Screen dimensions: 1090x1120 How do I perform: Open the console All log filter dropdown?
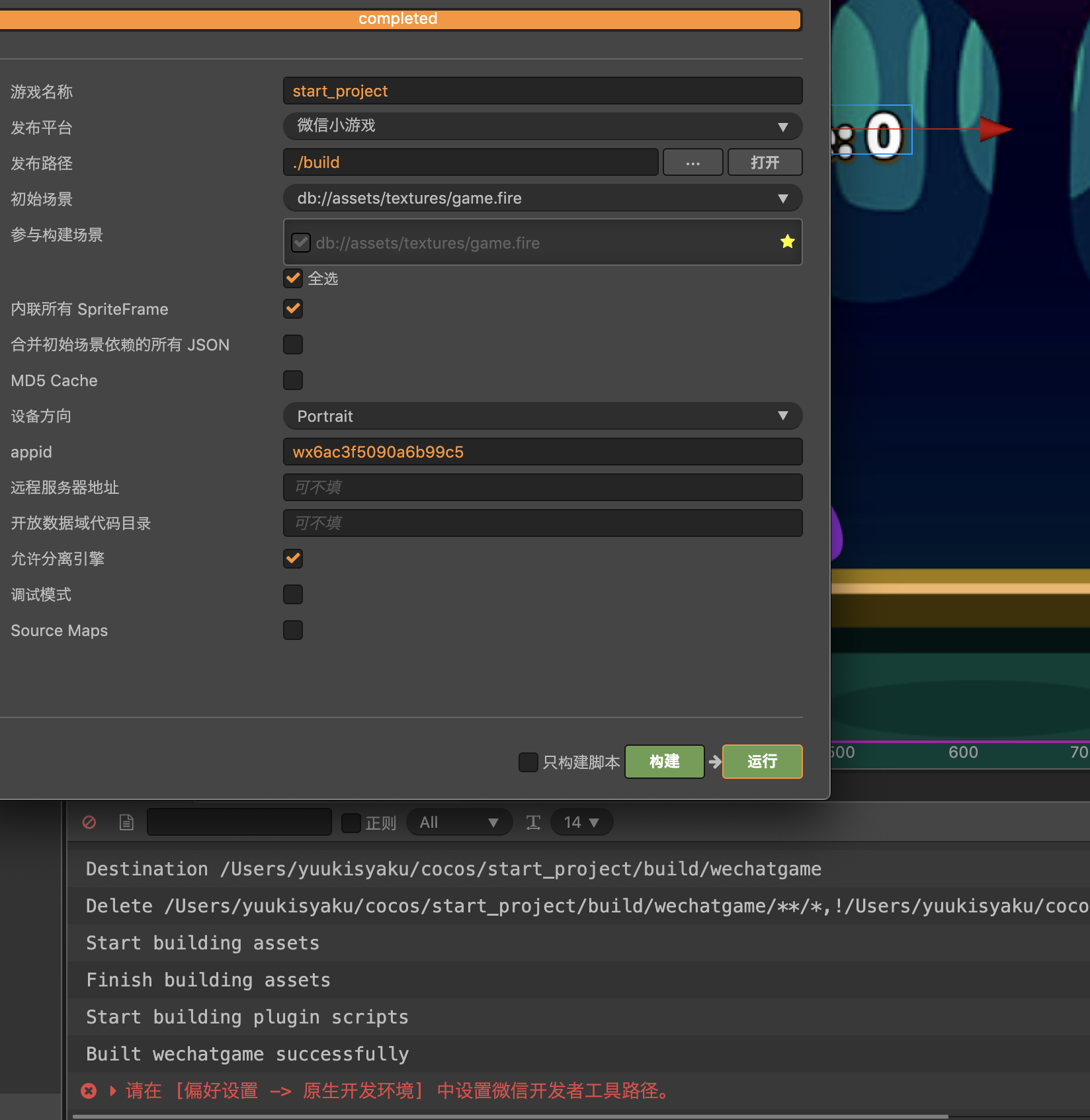459,822
